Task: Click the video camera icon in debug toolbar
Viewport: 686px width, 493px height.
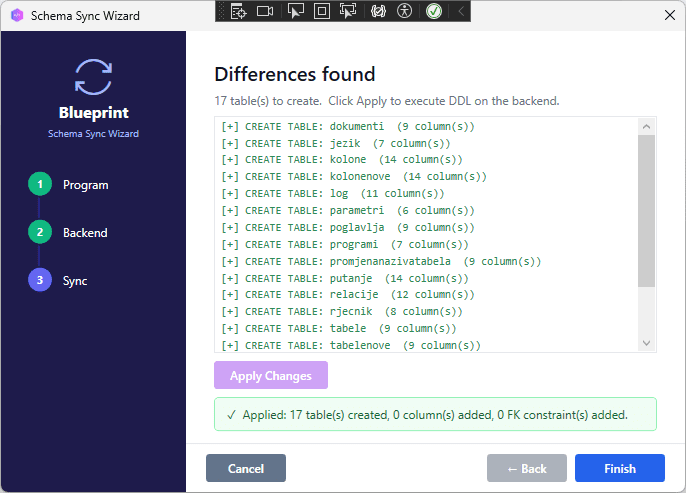Action: [265, 11]
